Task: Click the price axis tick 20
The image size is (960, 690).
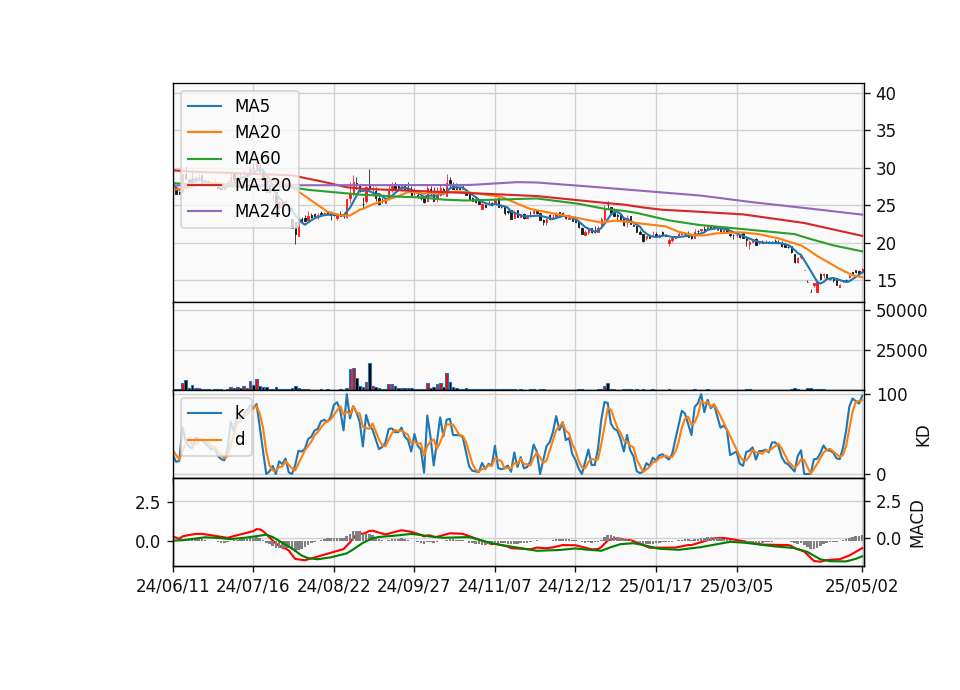Action: click(885, 244)
